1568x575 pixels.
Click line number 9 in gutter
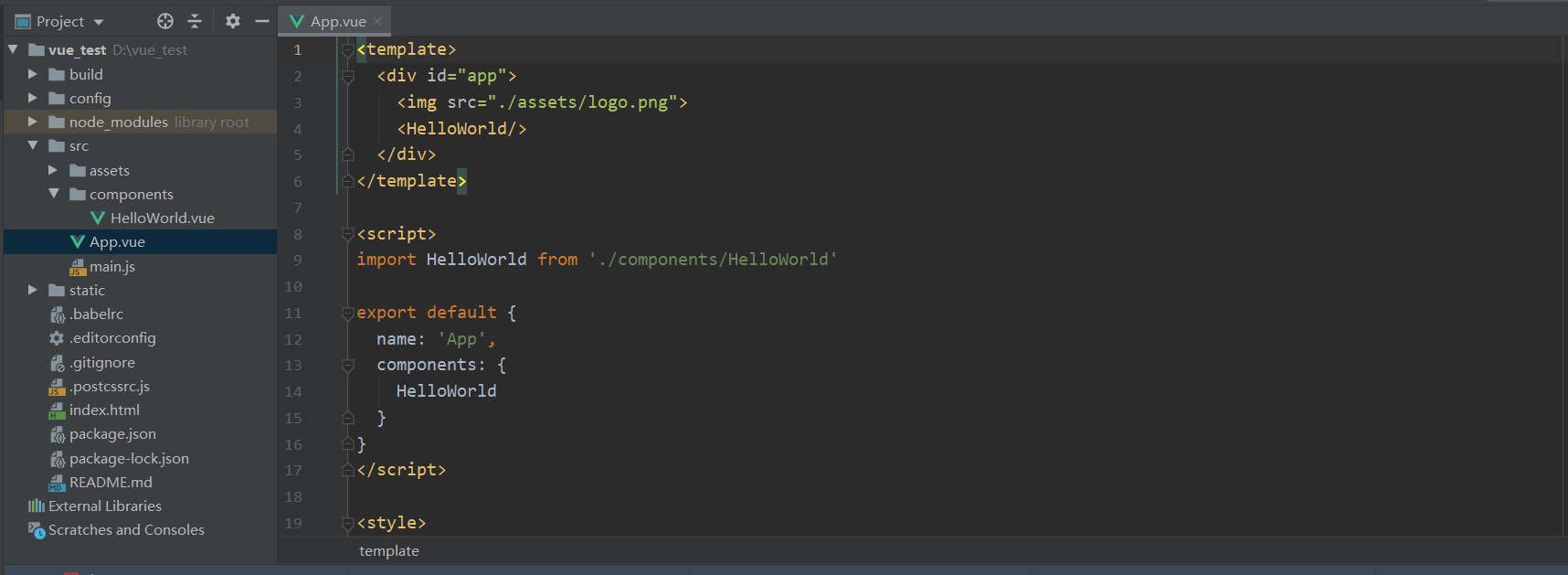pyautogui.click(x=297, y=260)
